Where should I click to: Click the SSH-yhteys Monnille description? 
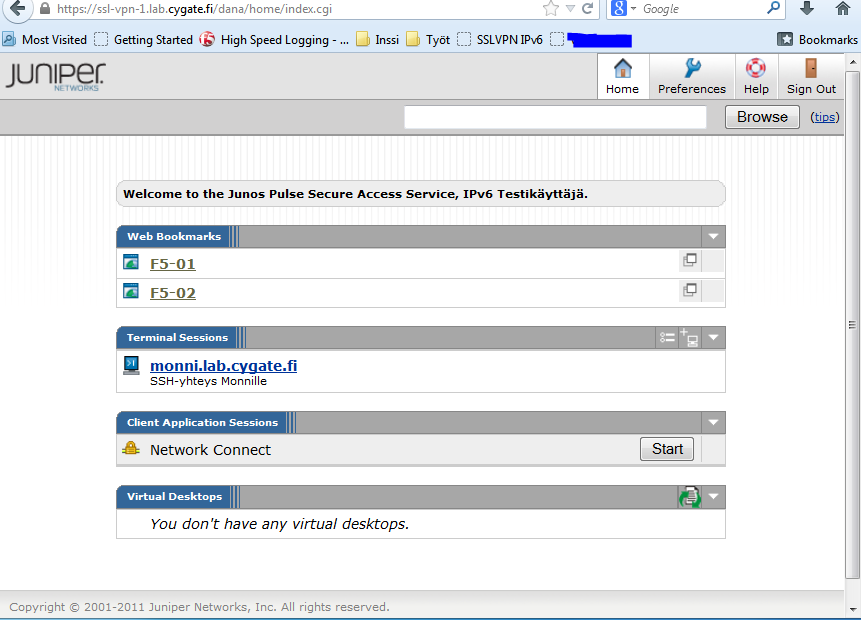point(208,381)
